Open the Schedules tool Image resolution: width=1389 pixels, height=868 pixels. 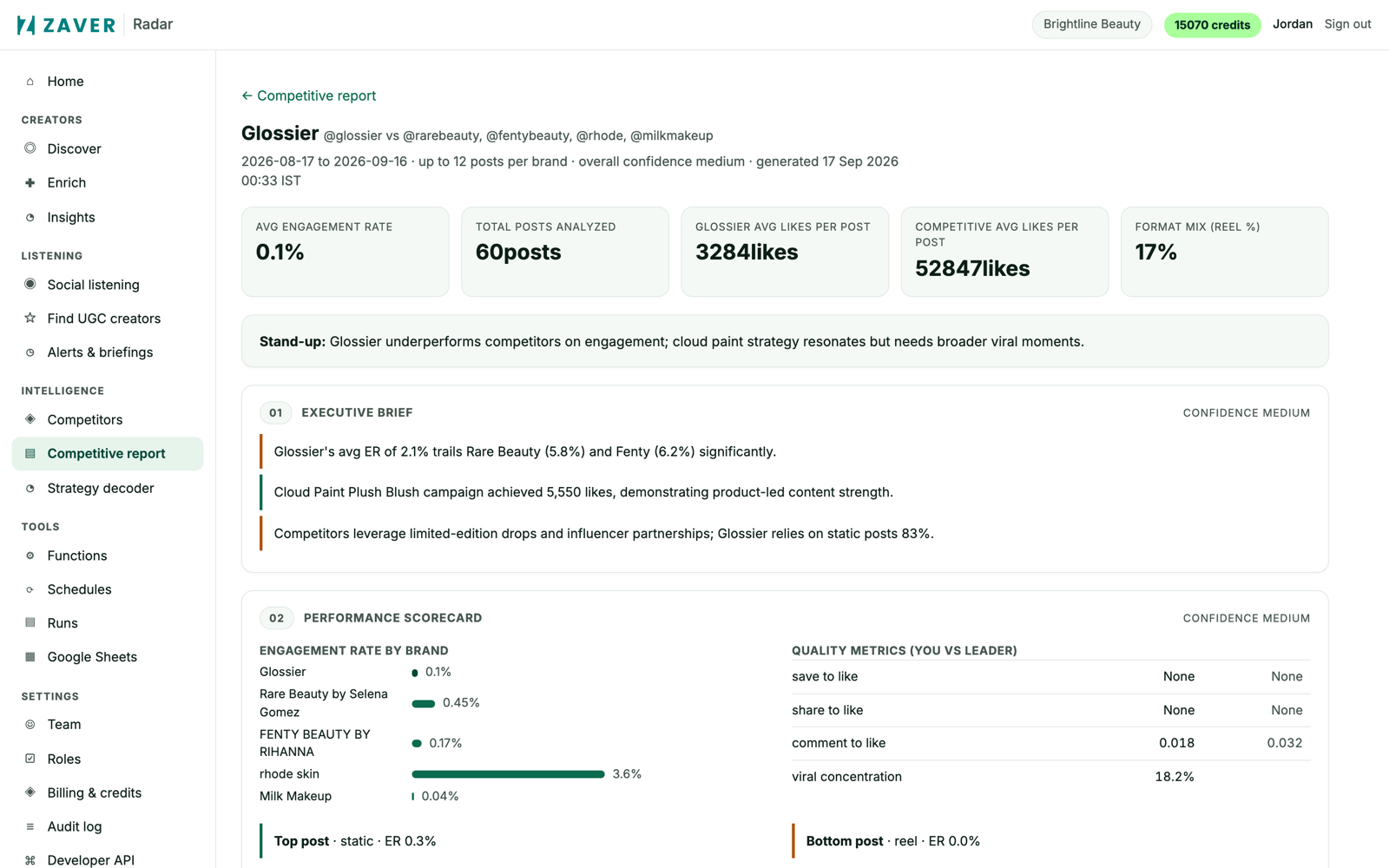point(108,590)
